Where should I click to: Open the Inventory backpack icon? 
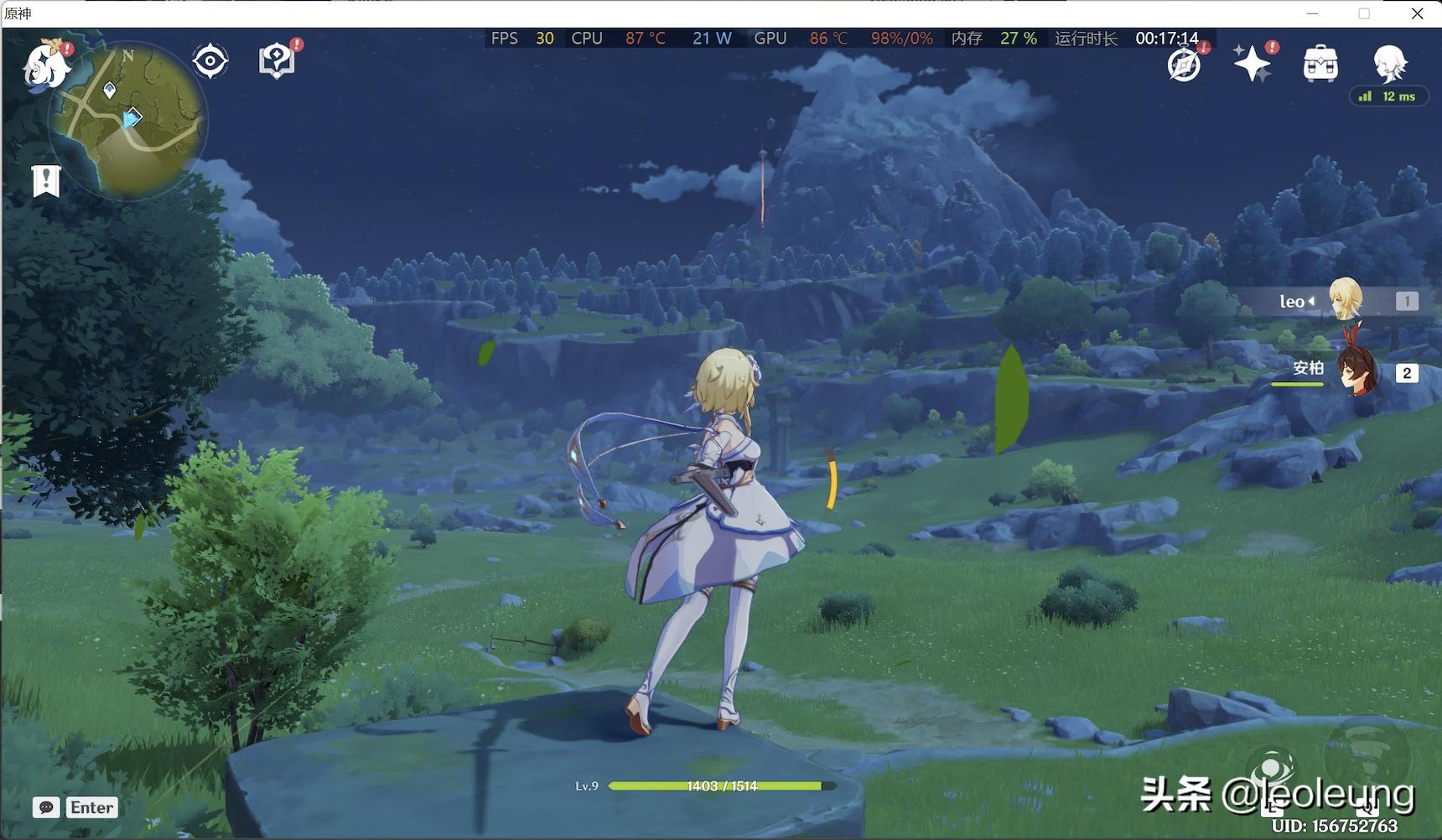1320,64
